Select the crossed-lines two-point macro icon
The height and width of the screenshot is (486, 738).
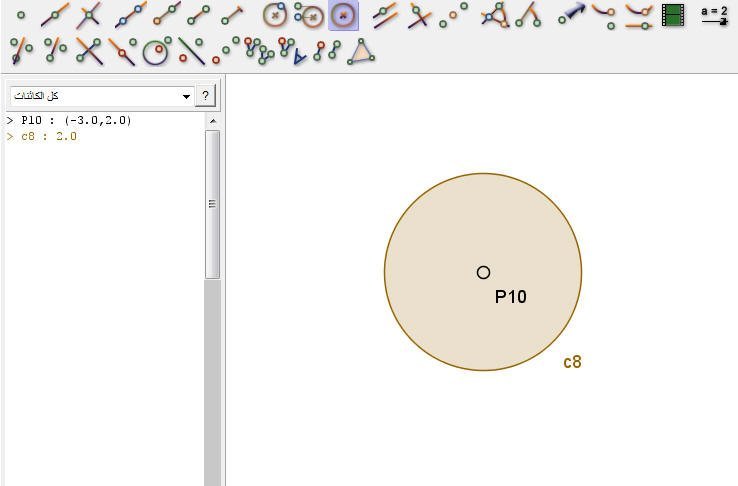(89, 50)
